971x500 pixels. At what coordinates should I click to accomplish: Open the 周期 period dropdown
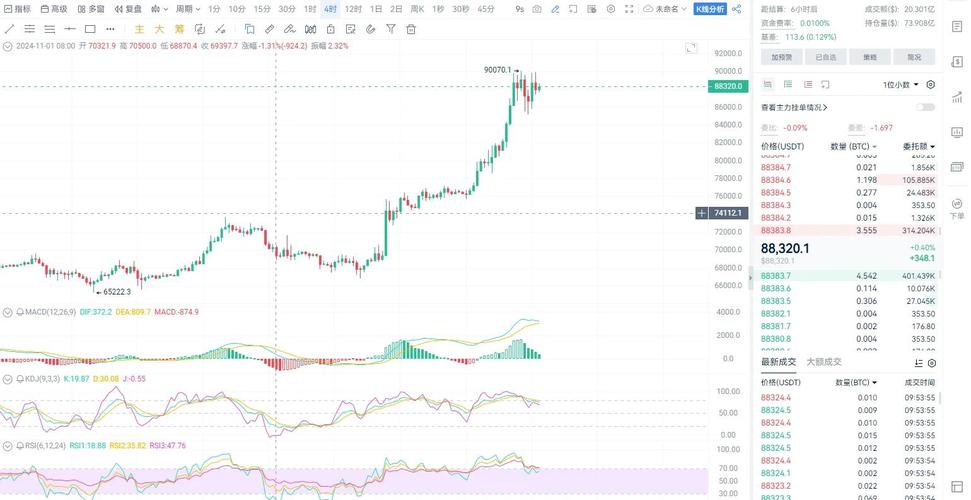click(188, 9)
